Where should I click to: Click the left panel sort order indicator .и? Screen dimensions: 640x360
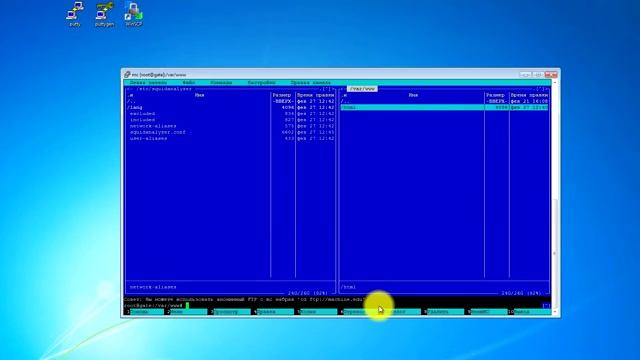point(131,95)
